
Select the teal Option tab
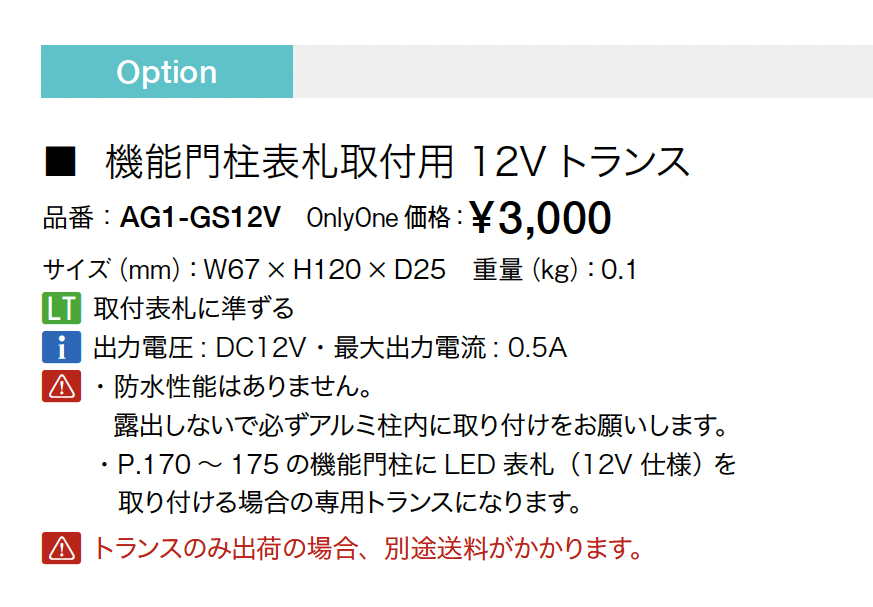167,72
